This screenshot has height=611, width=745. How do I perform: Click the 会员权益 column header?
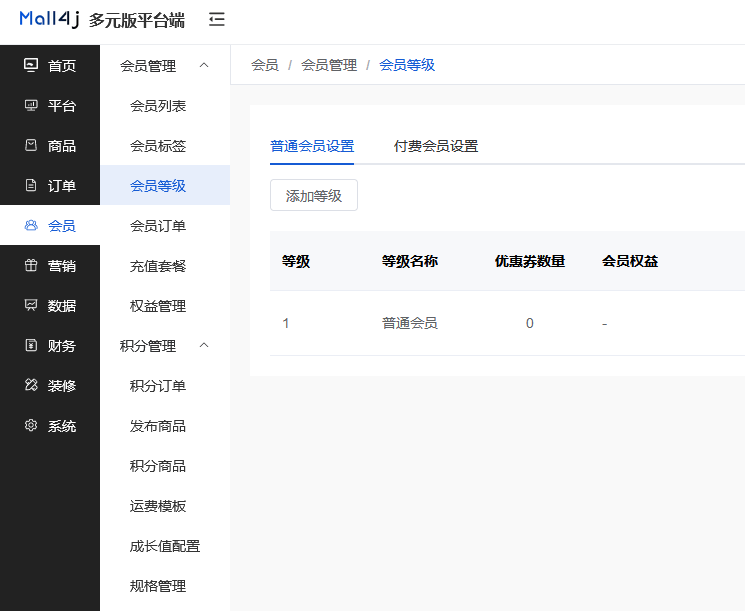630,261
